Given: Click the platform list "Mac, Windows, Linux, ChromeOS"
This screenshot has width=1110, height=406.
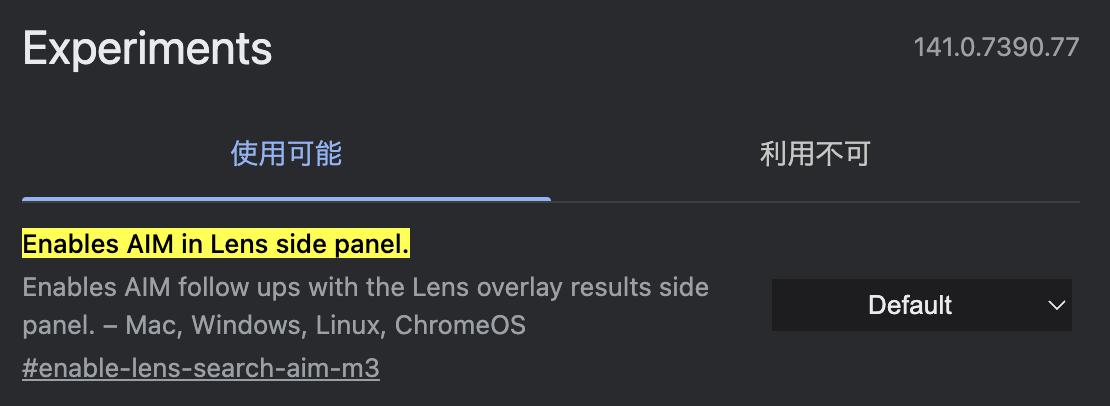Looking at the screenshot, I should click(x=359, y=326).
